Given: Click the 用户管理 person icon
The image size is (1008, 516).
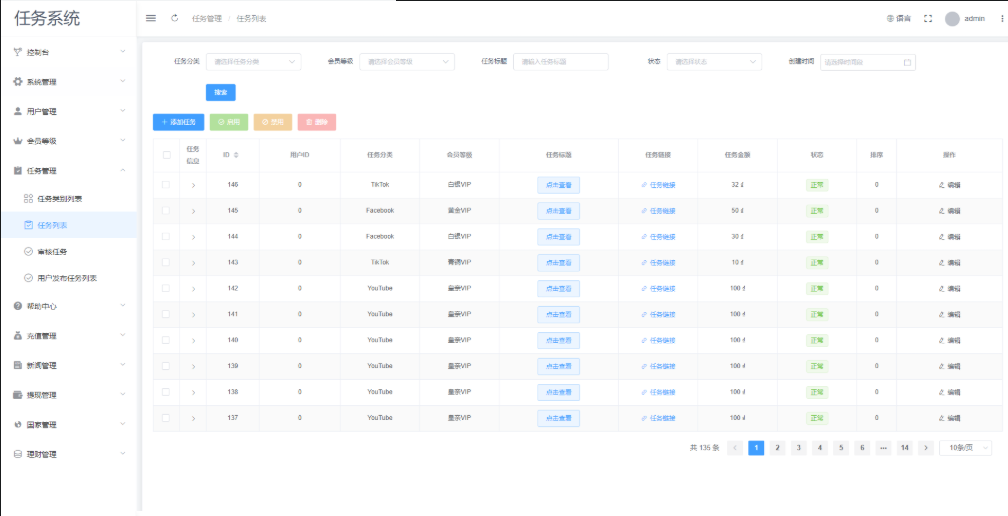Looking at the screenshot, I should pyautogui.click(x=17, y=111).
